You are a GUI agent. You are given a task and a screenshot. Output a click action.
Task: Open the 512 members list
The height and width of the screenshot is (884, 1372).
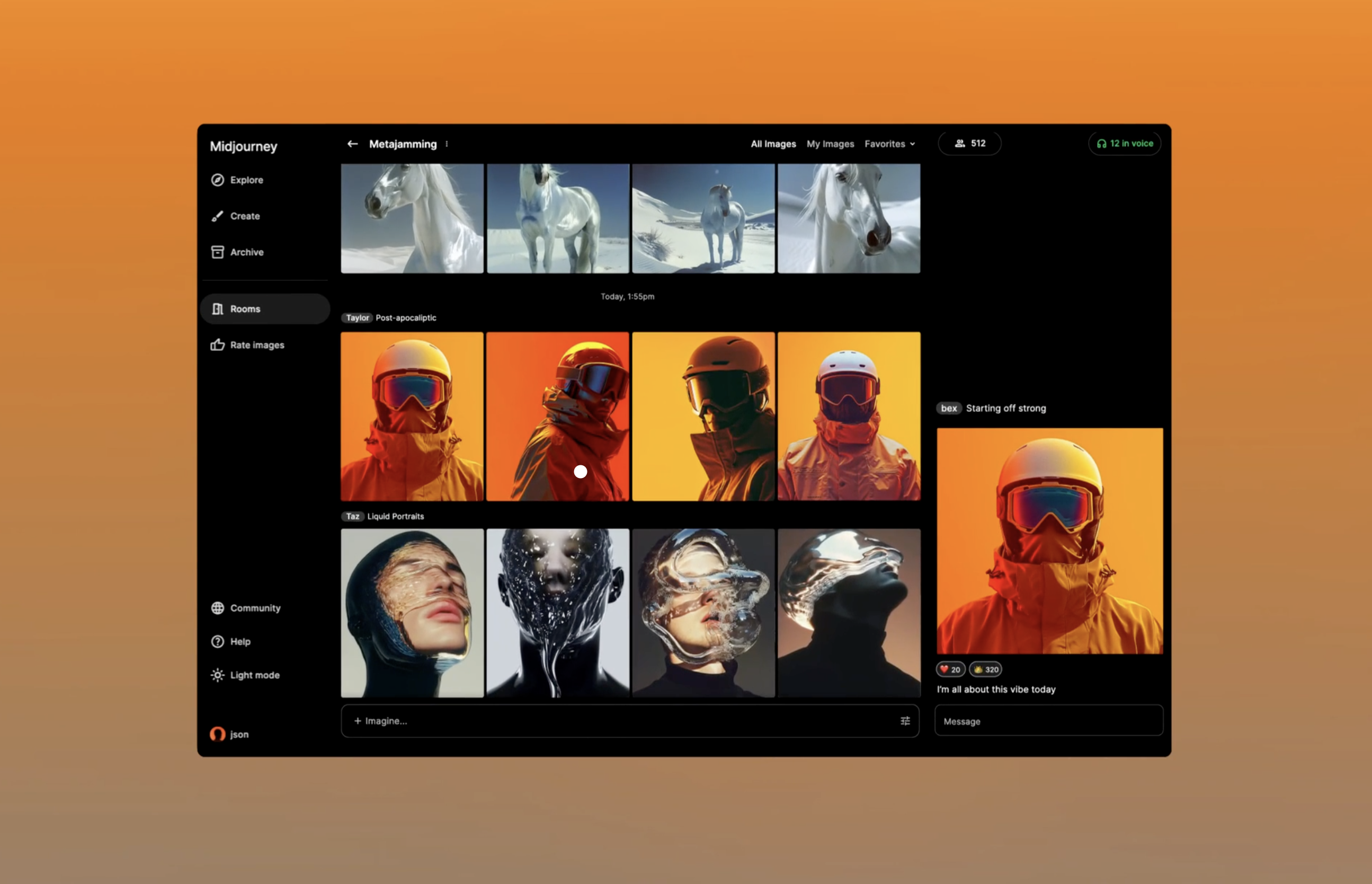coord(969,144)
